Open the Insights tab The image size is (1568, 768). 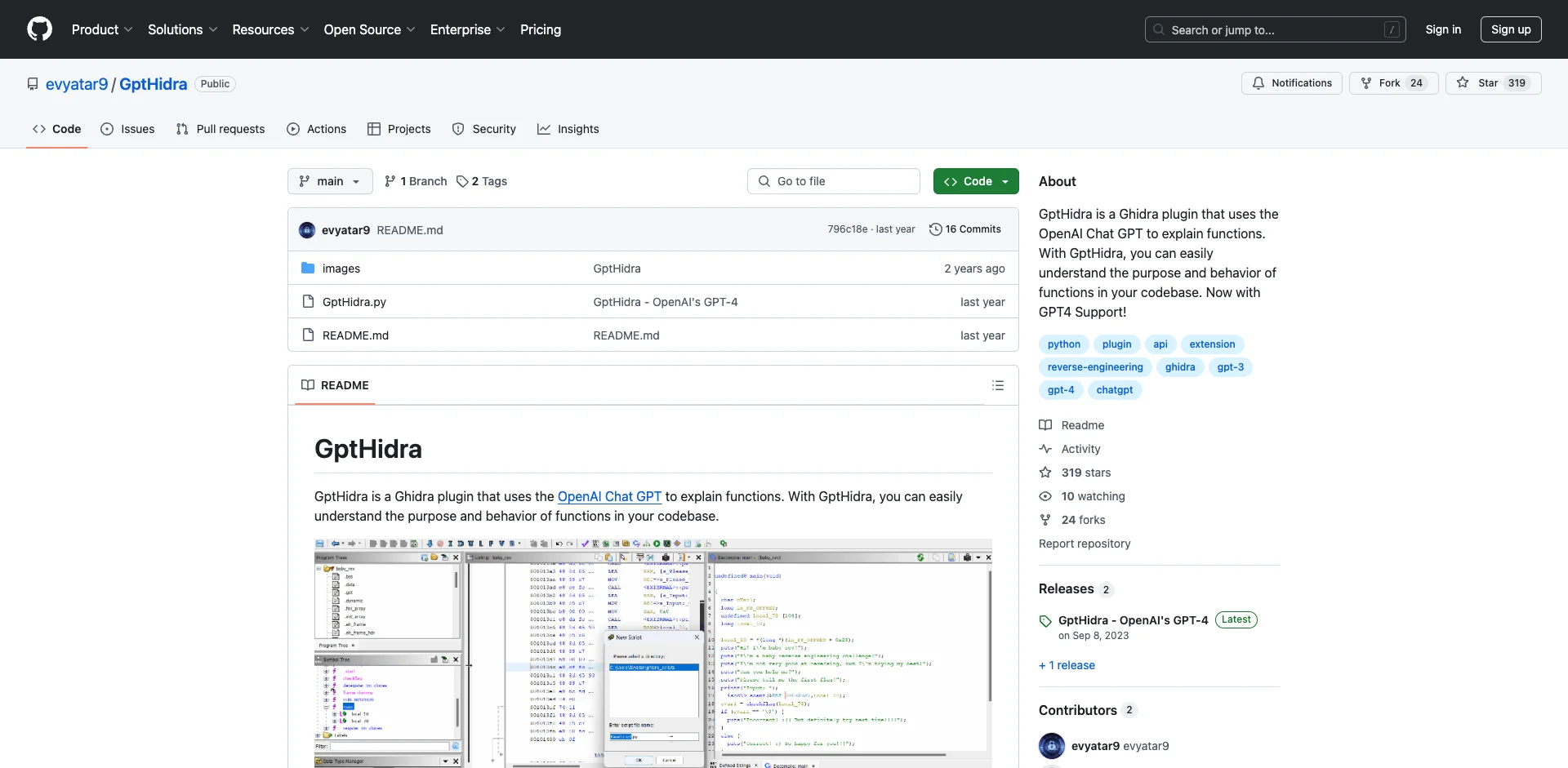click(x=568, y=129)
